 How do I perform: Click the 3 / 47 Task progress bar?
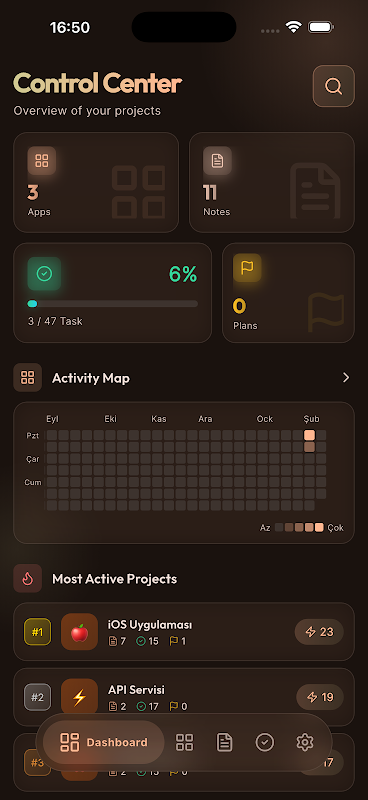113,304
